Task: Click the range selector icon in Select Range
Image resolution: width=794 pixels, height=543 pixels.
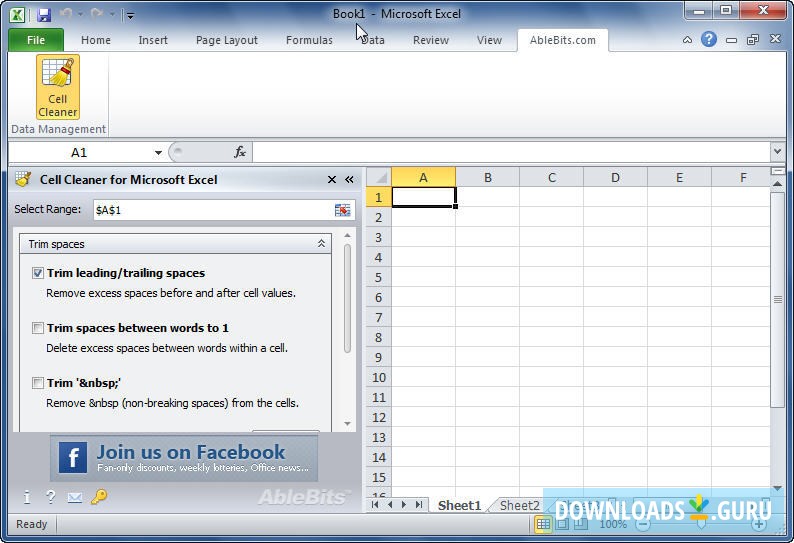Action: pos(342,210)
